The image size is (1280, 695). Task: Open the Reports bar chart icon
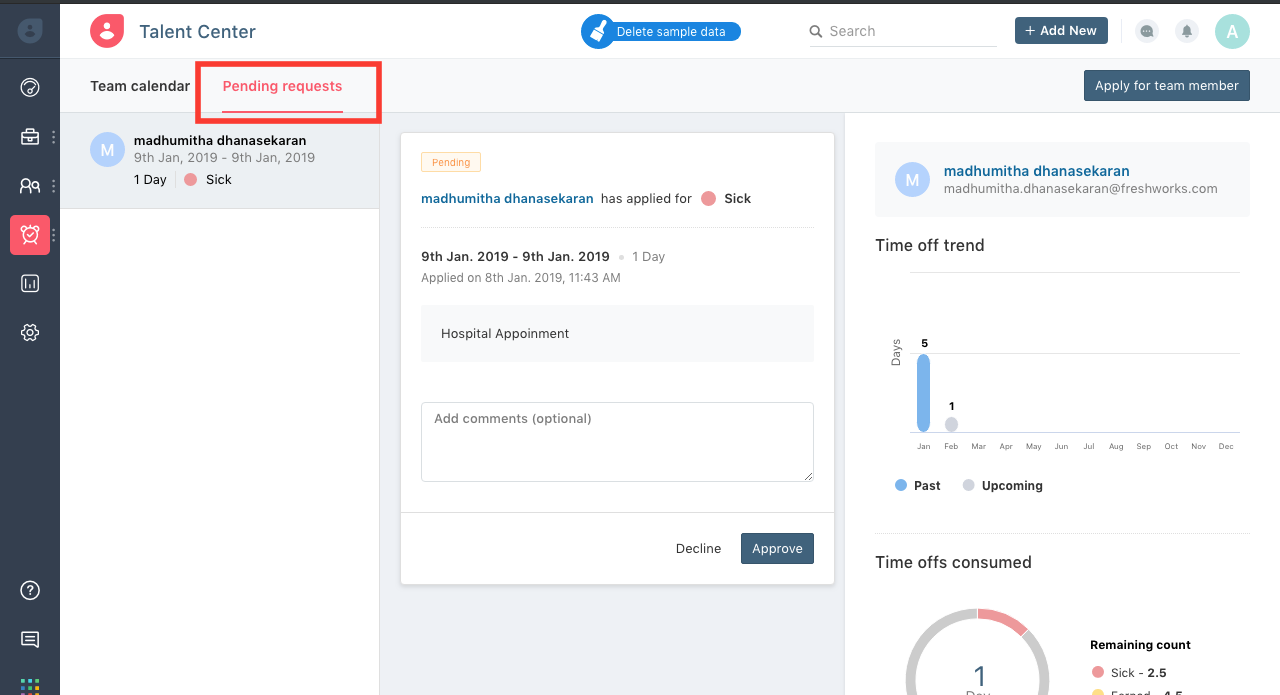click(30, 283)
